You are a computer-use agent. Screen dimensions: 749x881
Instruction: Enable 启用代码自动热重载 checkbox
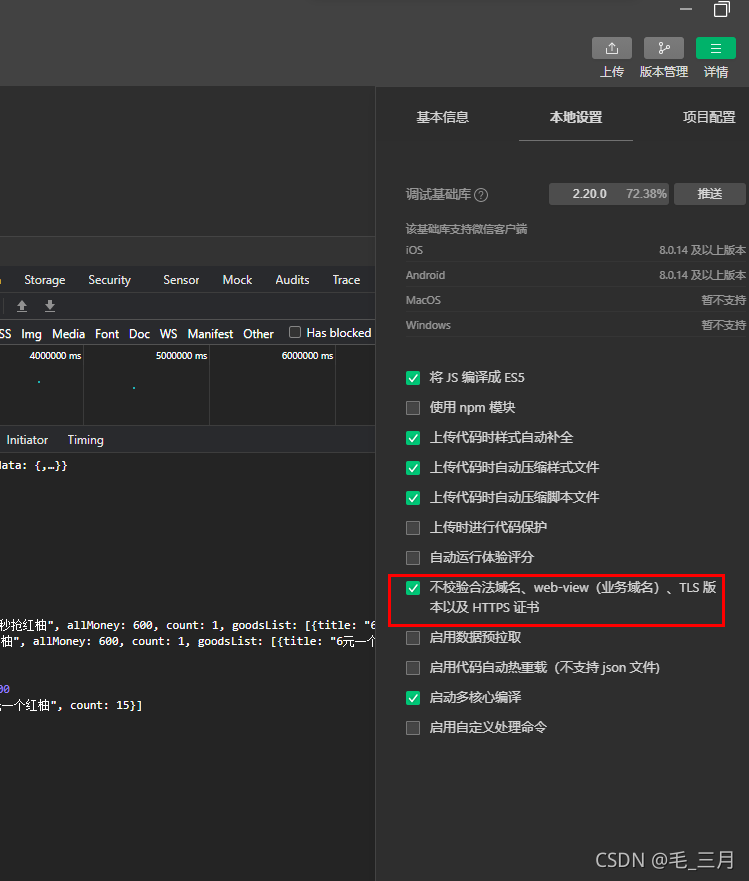pyautogui.click(x=413, y=667)
